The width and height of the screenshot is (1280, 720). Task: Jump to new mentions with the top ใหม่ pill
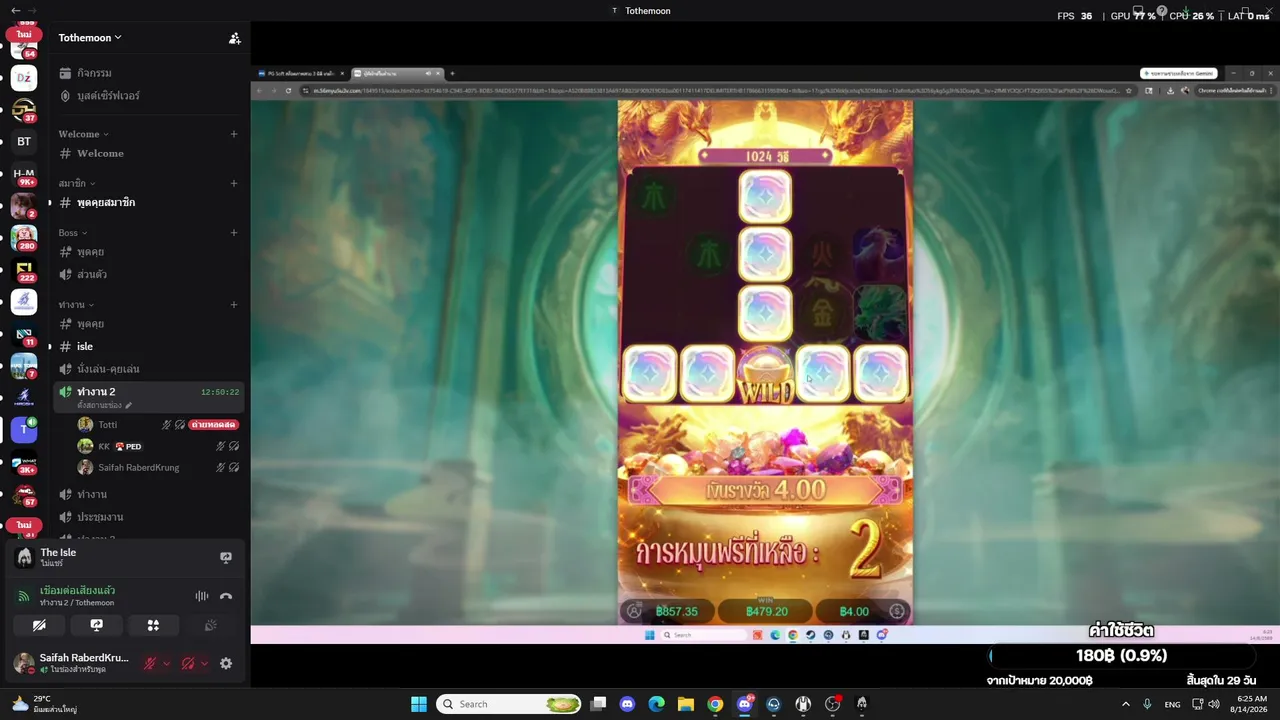coord(24,34)
